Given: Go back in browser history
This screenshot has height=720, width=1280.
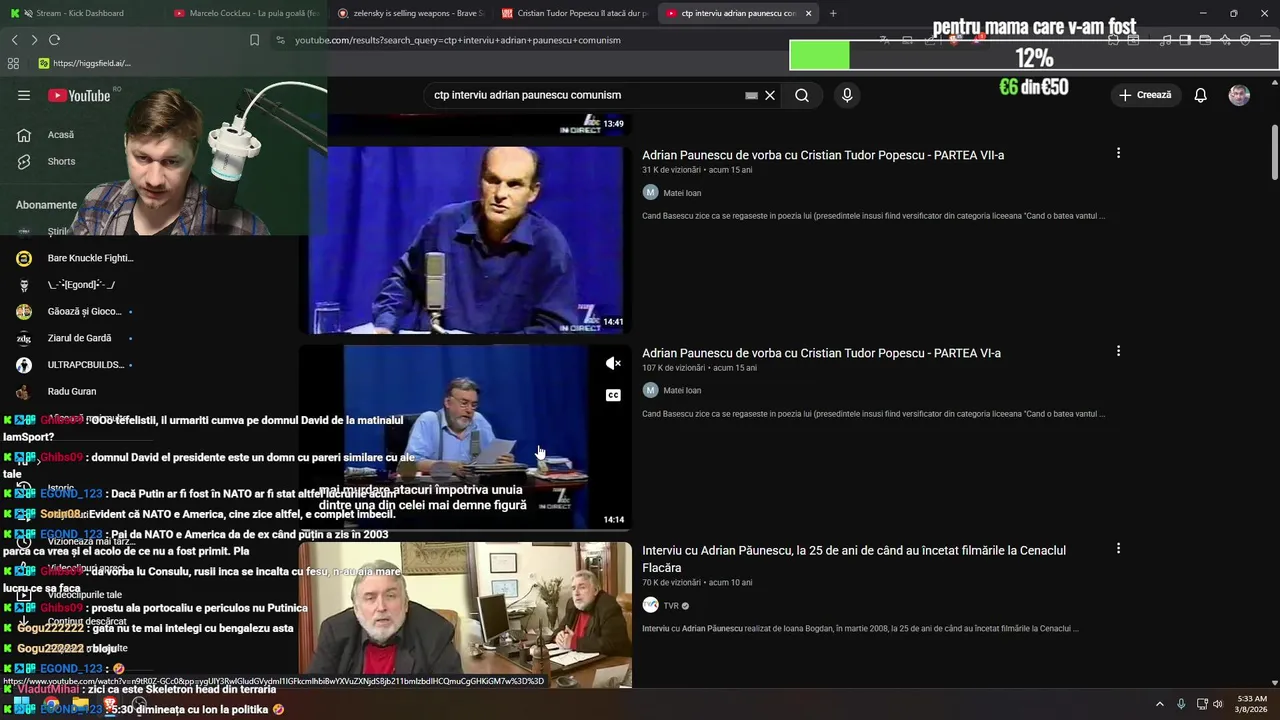Looking at the screenshot, I should click(14, 40).
